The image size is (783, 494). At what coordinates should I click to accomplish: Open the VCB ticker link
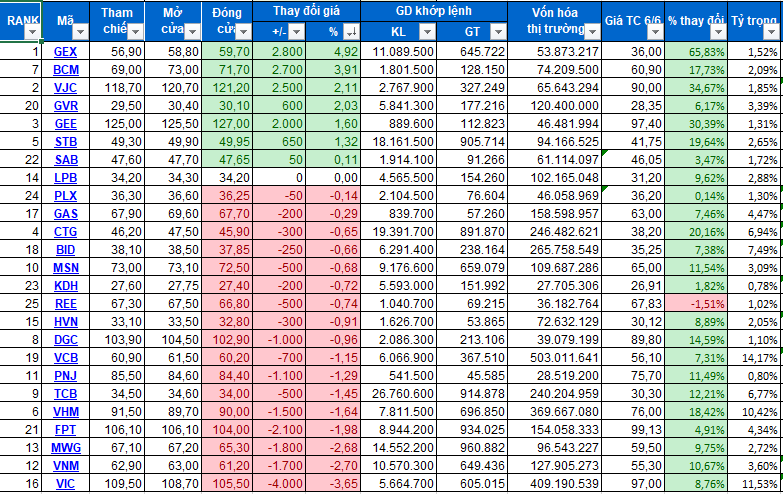pos(65,358)
